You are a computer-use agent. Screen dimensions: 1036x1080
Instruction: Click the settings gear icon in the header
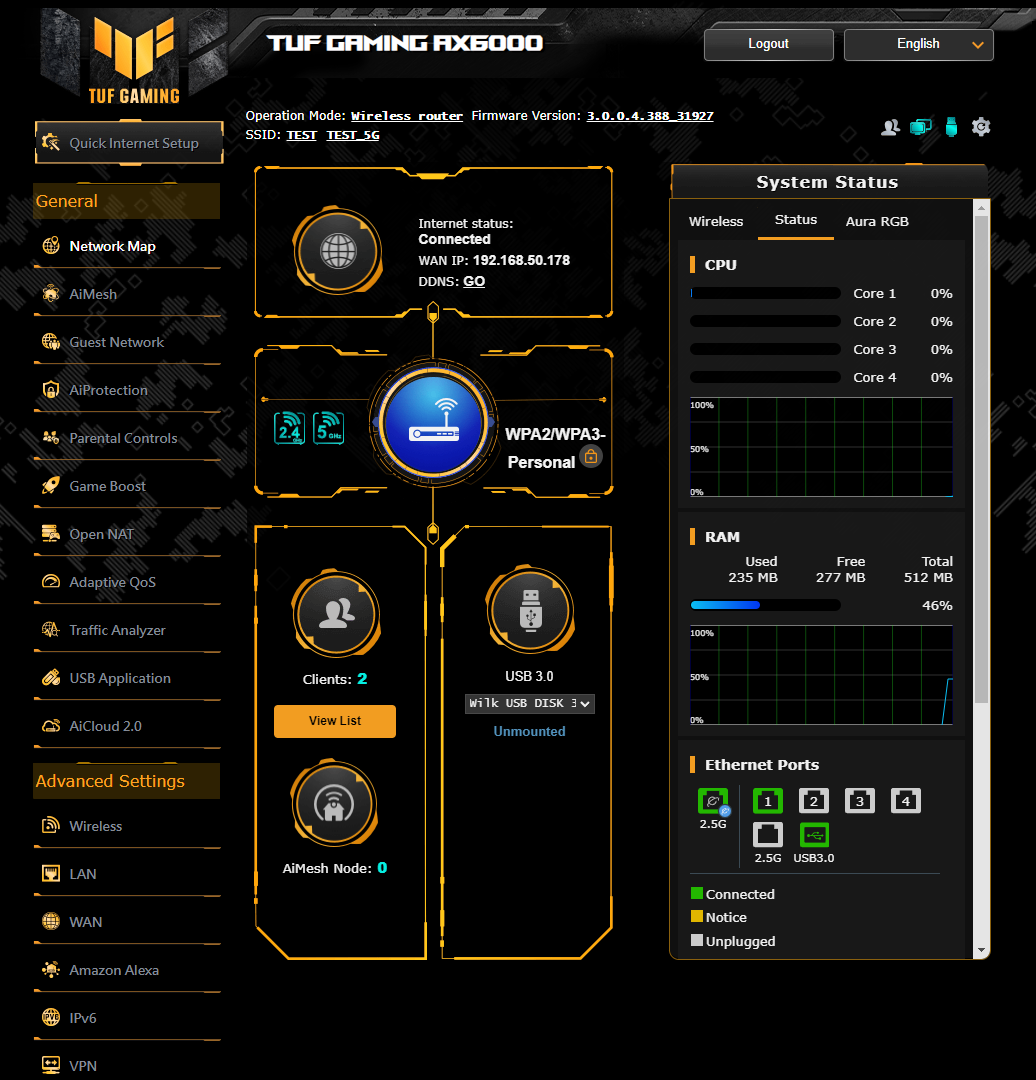pos(981,127)
